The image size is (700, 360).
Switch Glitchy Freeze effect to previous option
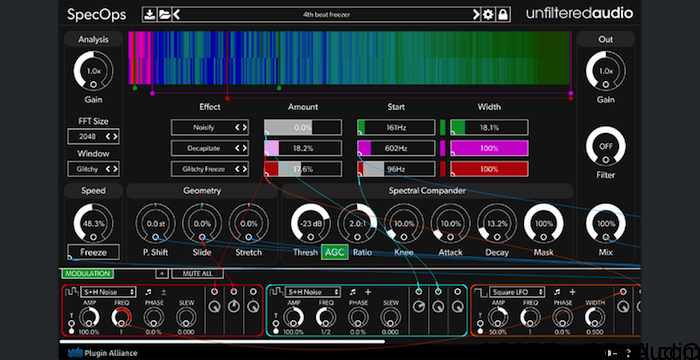(x=238, y=169)
